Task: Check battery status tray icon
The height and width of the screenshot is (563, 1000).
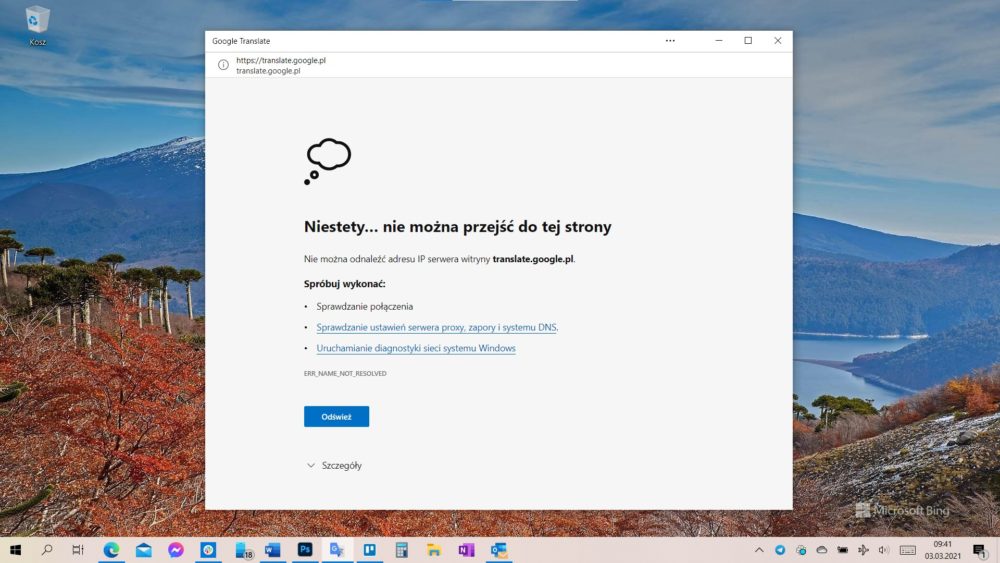Action: pyautogui.click(x=842, y=550)
